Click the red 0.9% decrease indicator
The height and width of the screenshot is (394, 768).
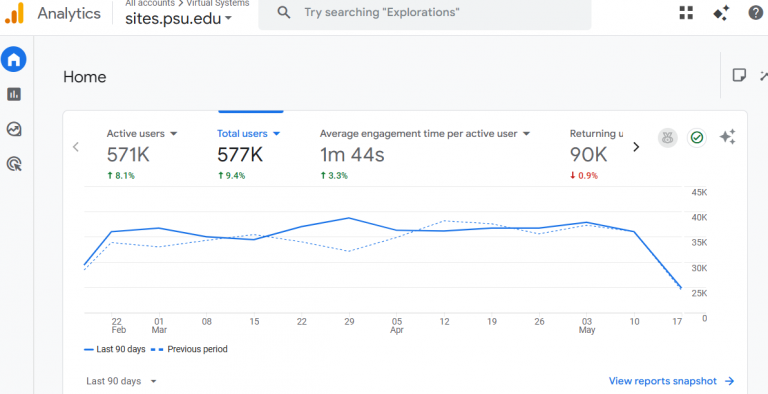[583, 176]
